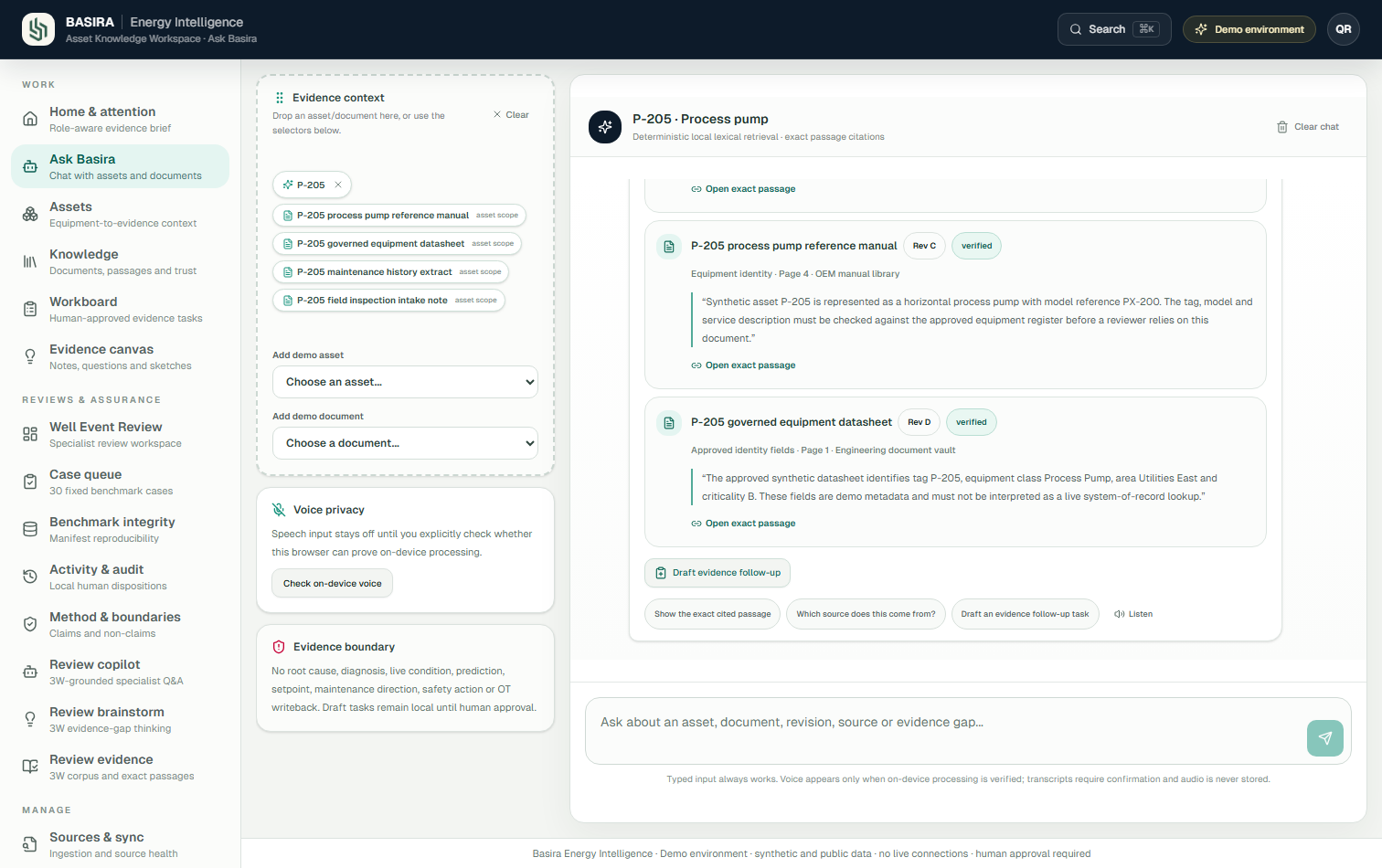Image resolution: width=1382 pixels, height=868 pixels.
Task: Click the sparkle assistant icon beside P-205
Action: pos(605,127)
